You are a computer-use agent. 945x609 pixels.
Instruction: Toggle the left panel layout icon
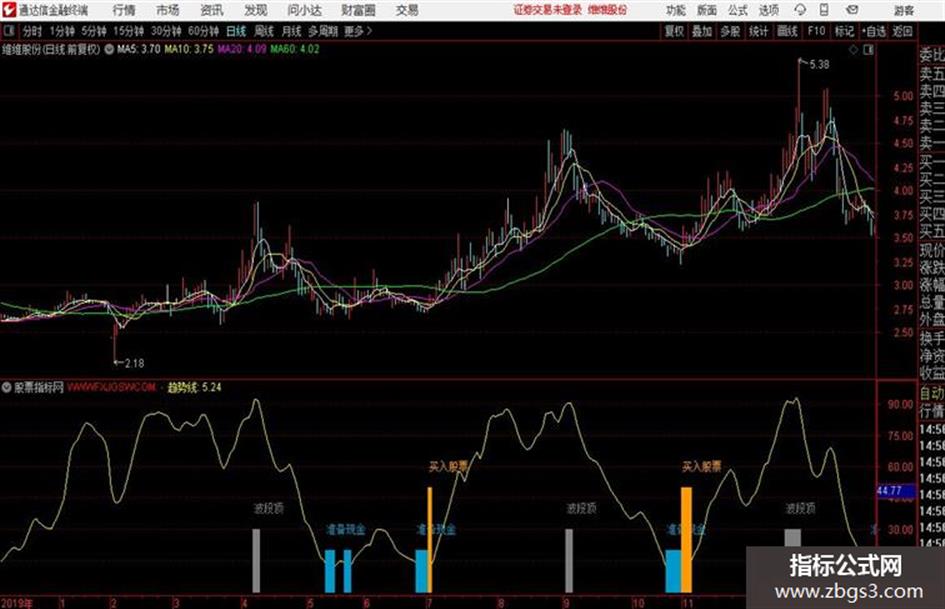pos(9,31)
